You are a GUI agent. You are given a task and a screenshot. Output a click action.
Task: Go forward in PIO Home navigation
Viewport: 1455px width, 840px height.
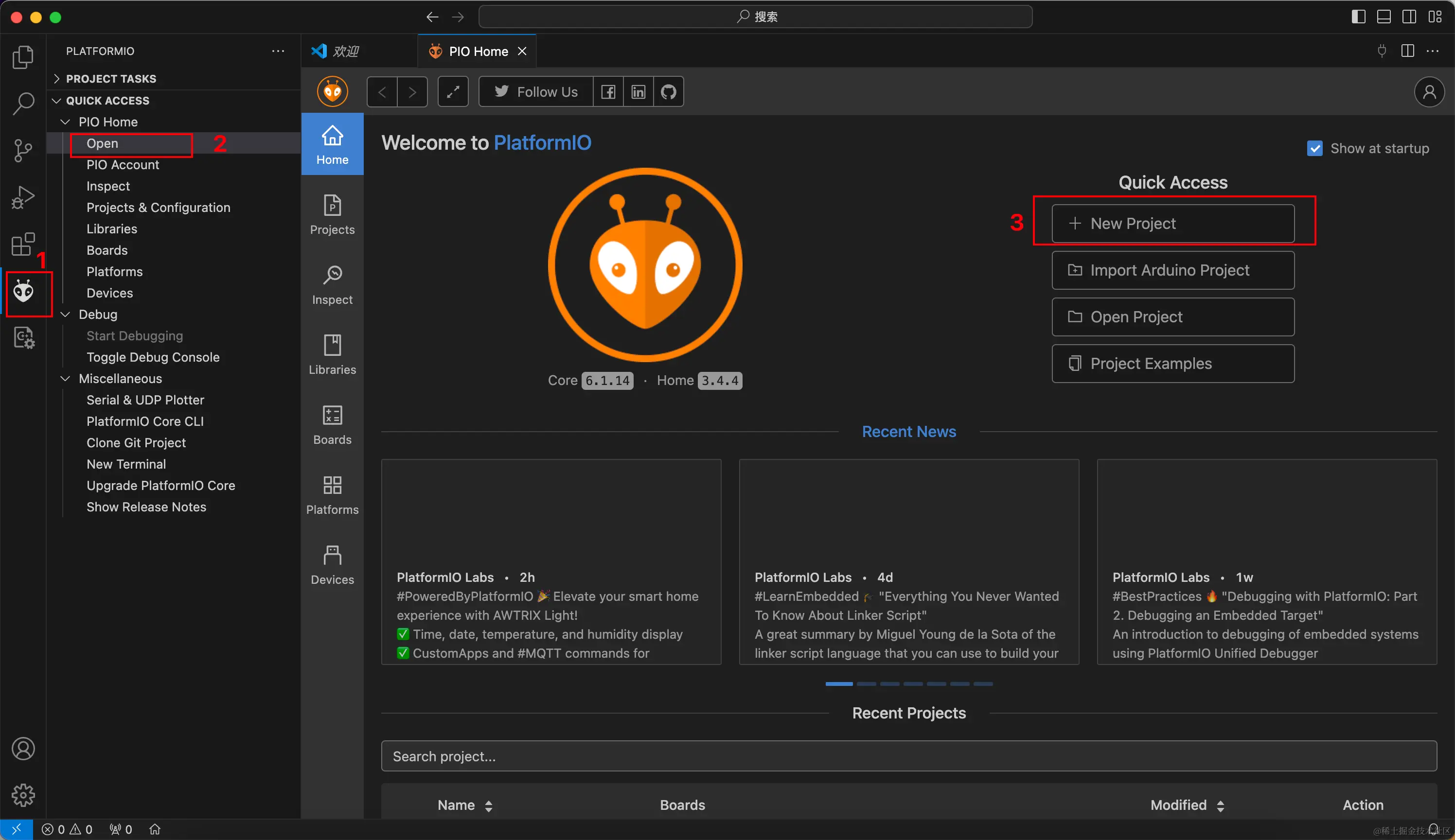click(412, 92)
